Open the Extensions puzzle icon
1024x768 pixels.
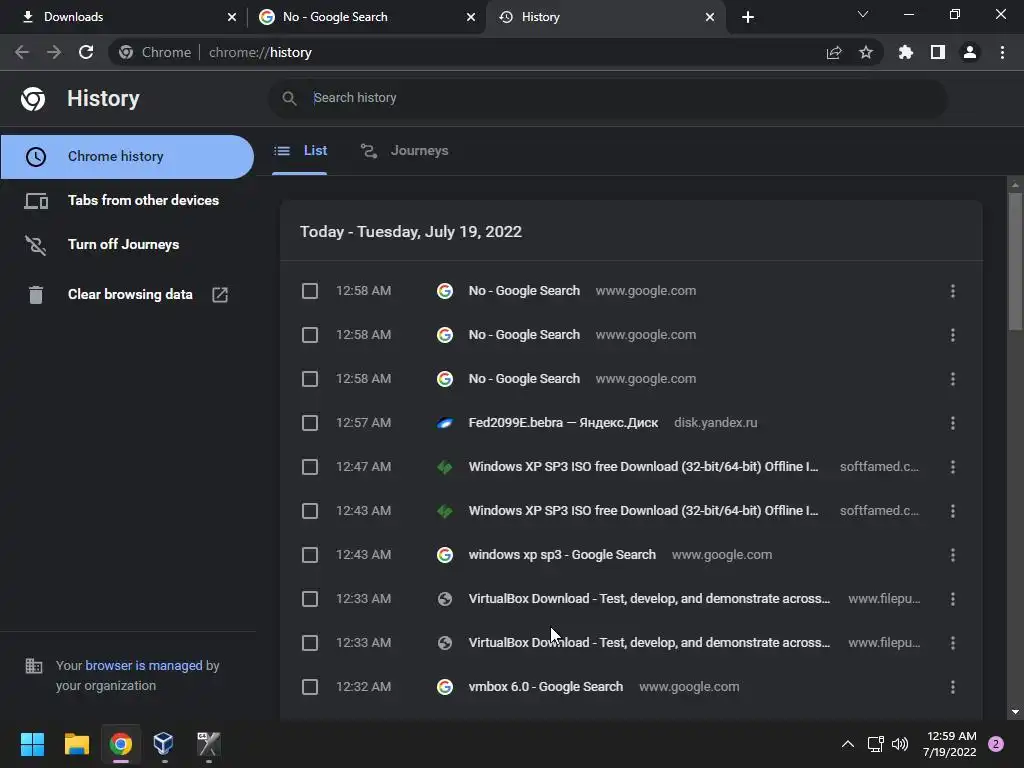[906, 52]
